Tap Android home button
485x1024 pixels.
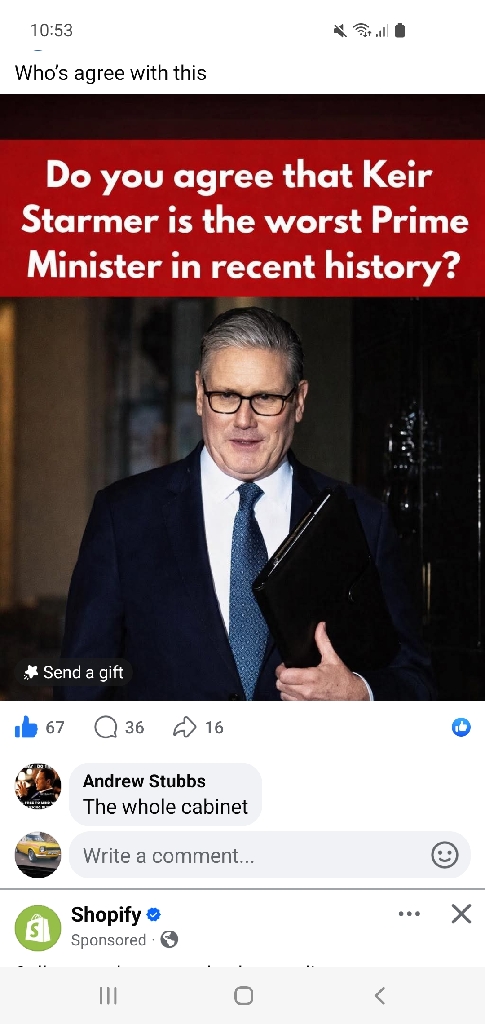[x=243, y=995]
